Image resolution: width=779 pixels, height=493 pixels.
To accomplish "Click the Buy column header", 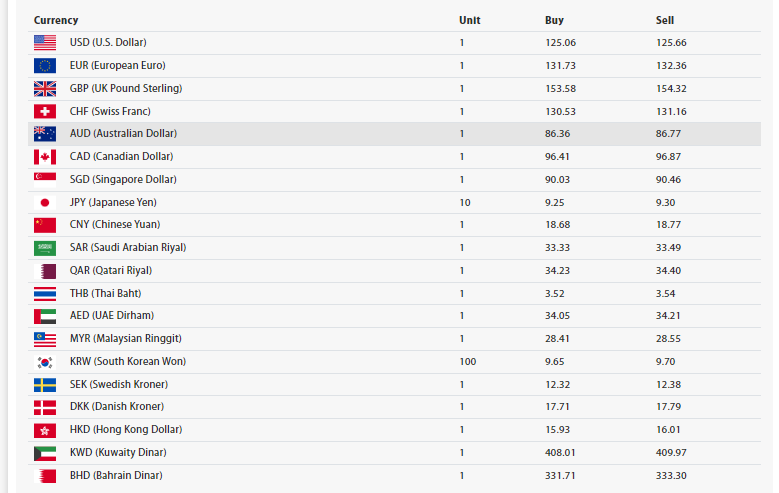I will (x=554, y=20).
